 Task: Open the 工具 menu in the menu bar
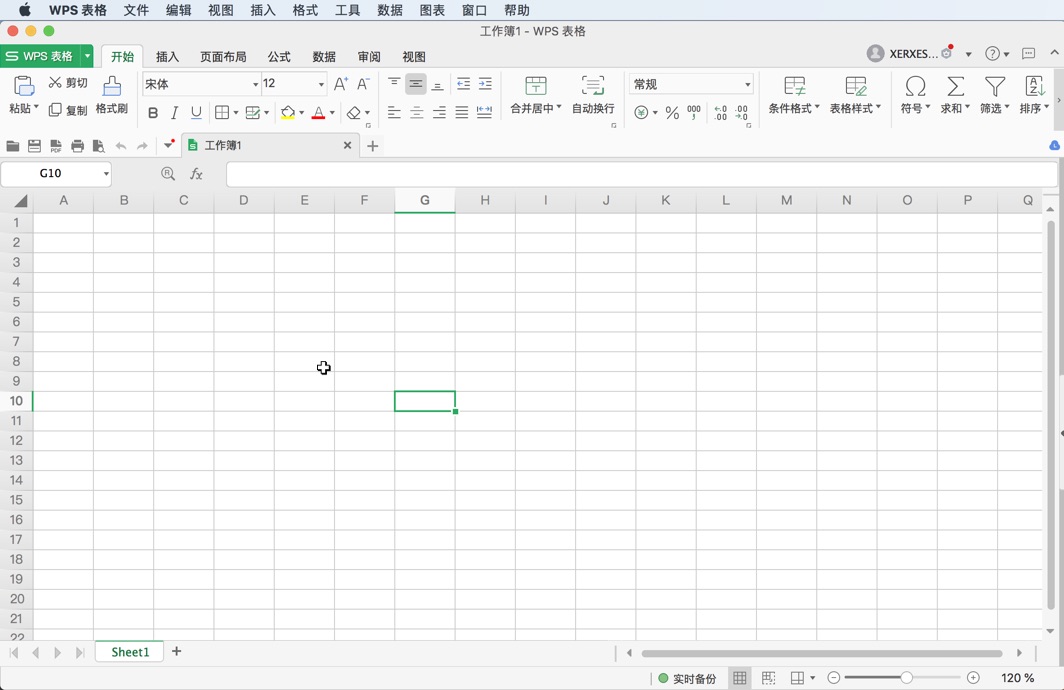pyautogui.click(x=347, y=10)
